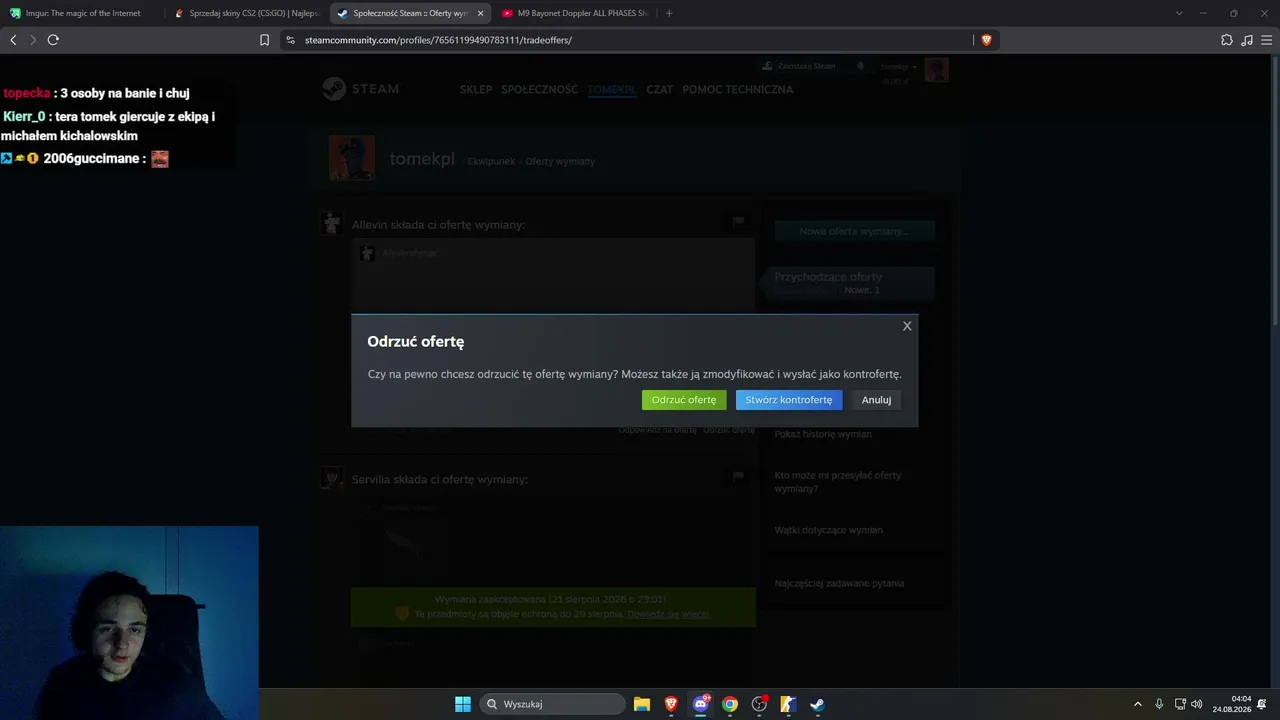
Task: Open the tomekpl profile name link
Action: 422,160
